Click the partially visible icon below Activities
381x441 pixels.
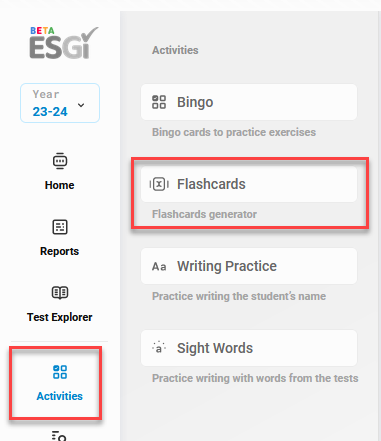pyautogui.click(x=60, y=435)
